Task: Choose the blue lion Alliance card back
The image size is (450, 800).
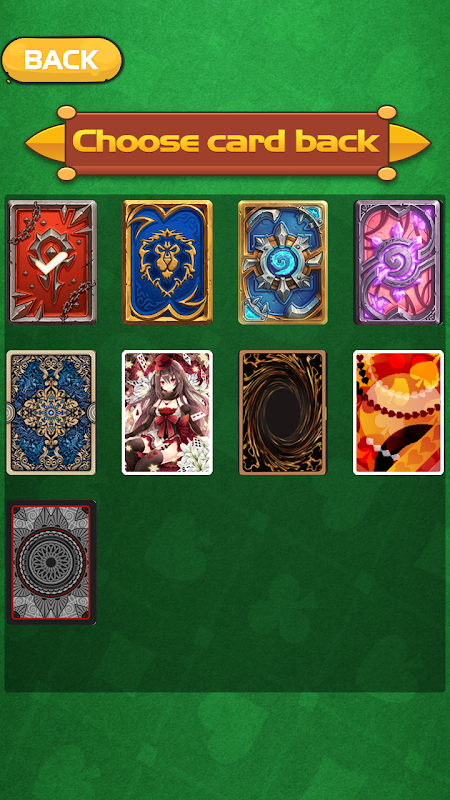Action: [x=167, y=262]
